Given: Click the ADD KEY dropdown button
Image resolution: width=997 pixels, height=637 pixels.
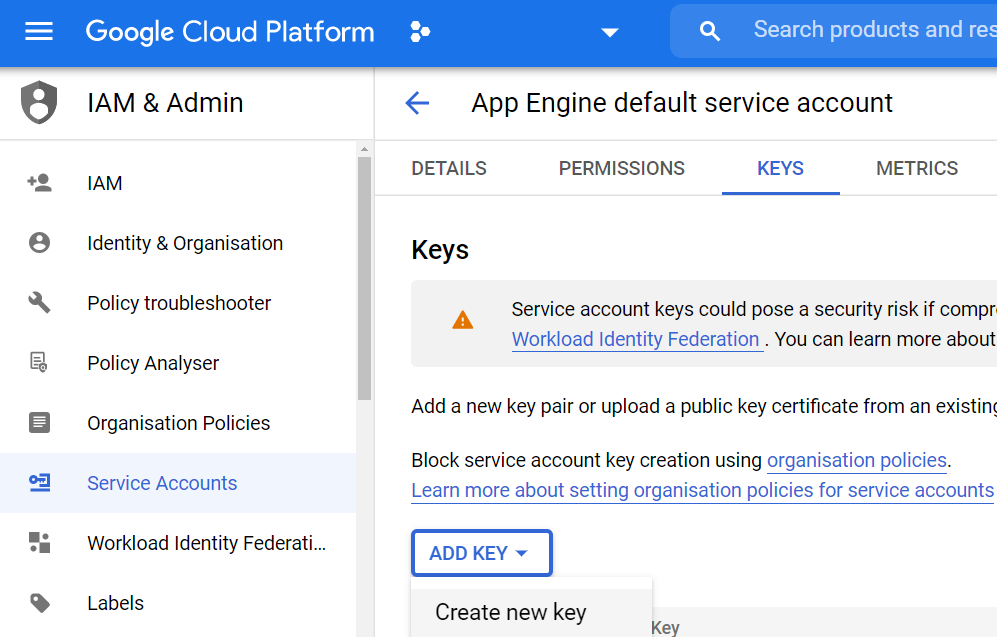Looking at the screenshot, I should pyautogui.click(x=481, y=553).
